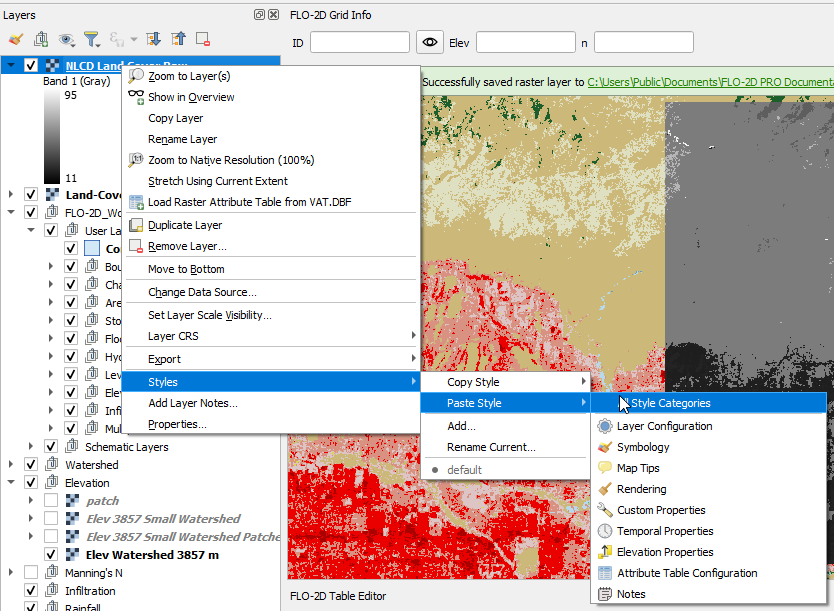Open the Manage Map Themes eye icon
Screen dimensions: 834x611
point(67,39)
